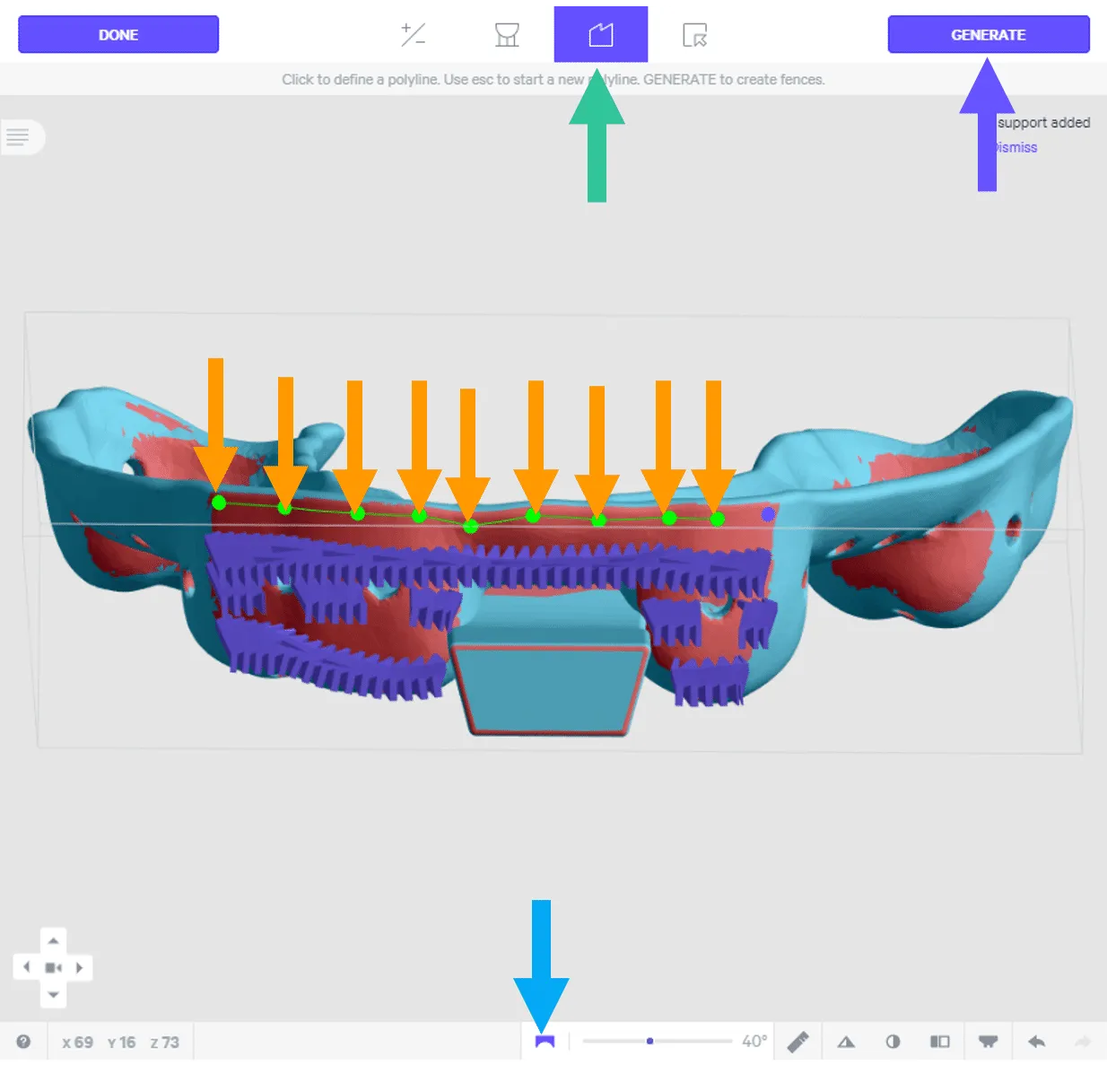This screenshot has width=1107, height=1092.
Task: Undo the last action
Action: pyautogui.click(x=1036, y=1042)
